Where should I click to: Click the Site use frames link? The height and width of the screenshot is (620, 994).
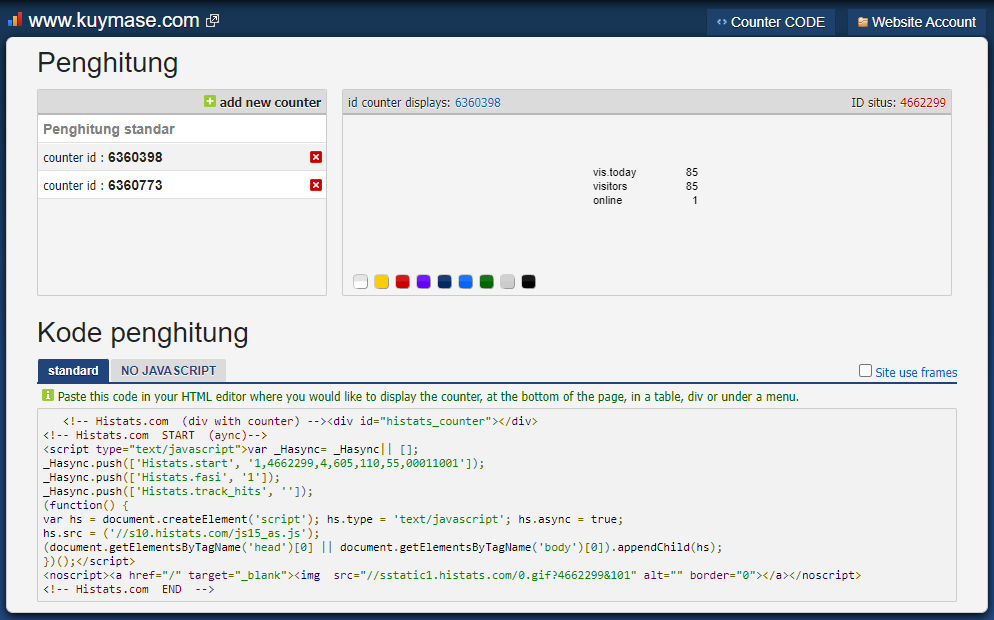(x=916, y=373)
